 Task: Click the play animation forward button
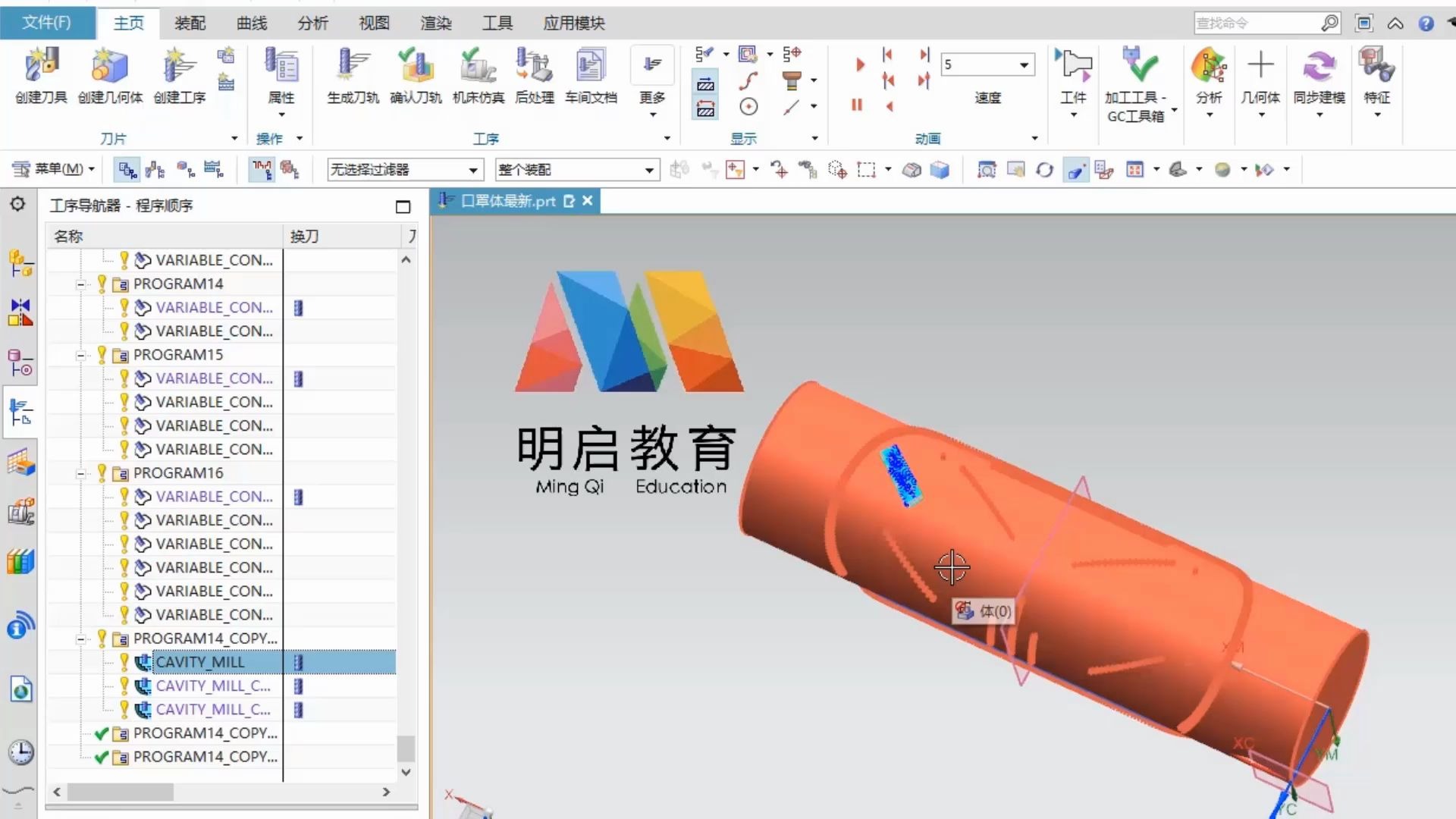pos(860,65)
